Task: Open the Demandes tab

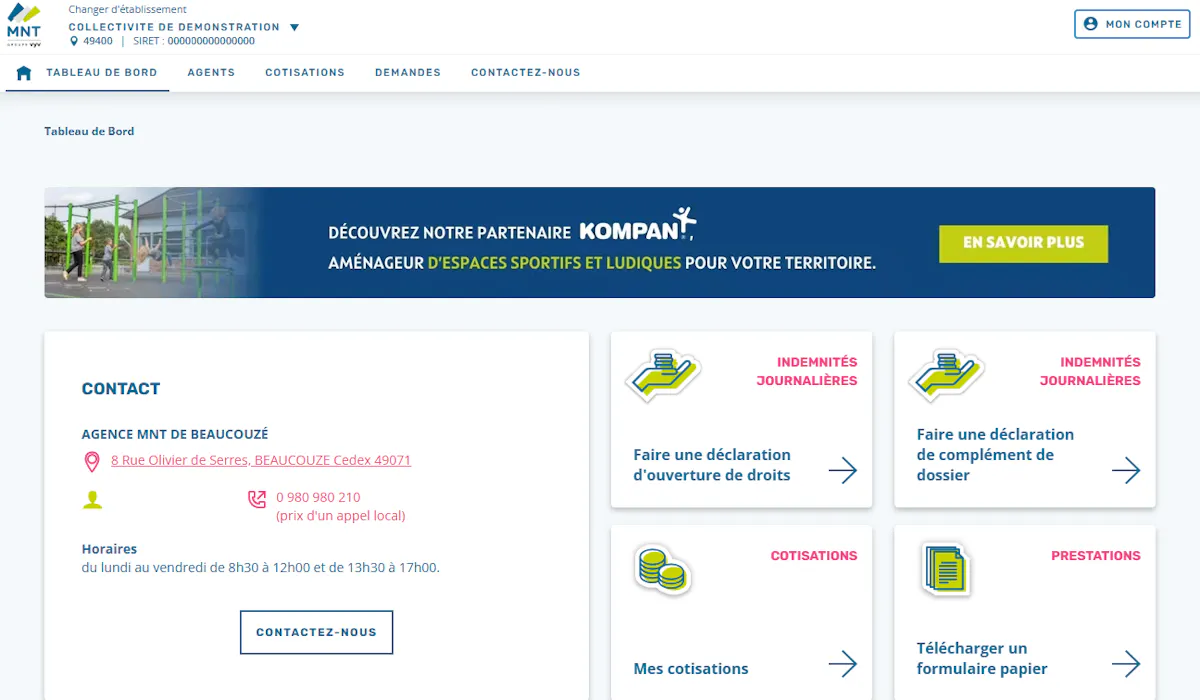Action: click(x=407, y=72)
